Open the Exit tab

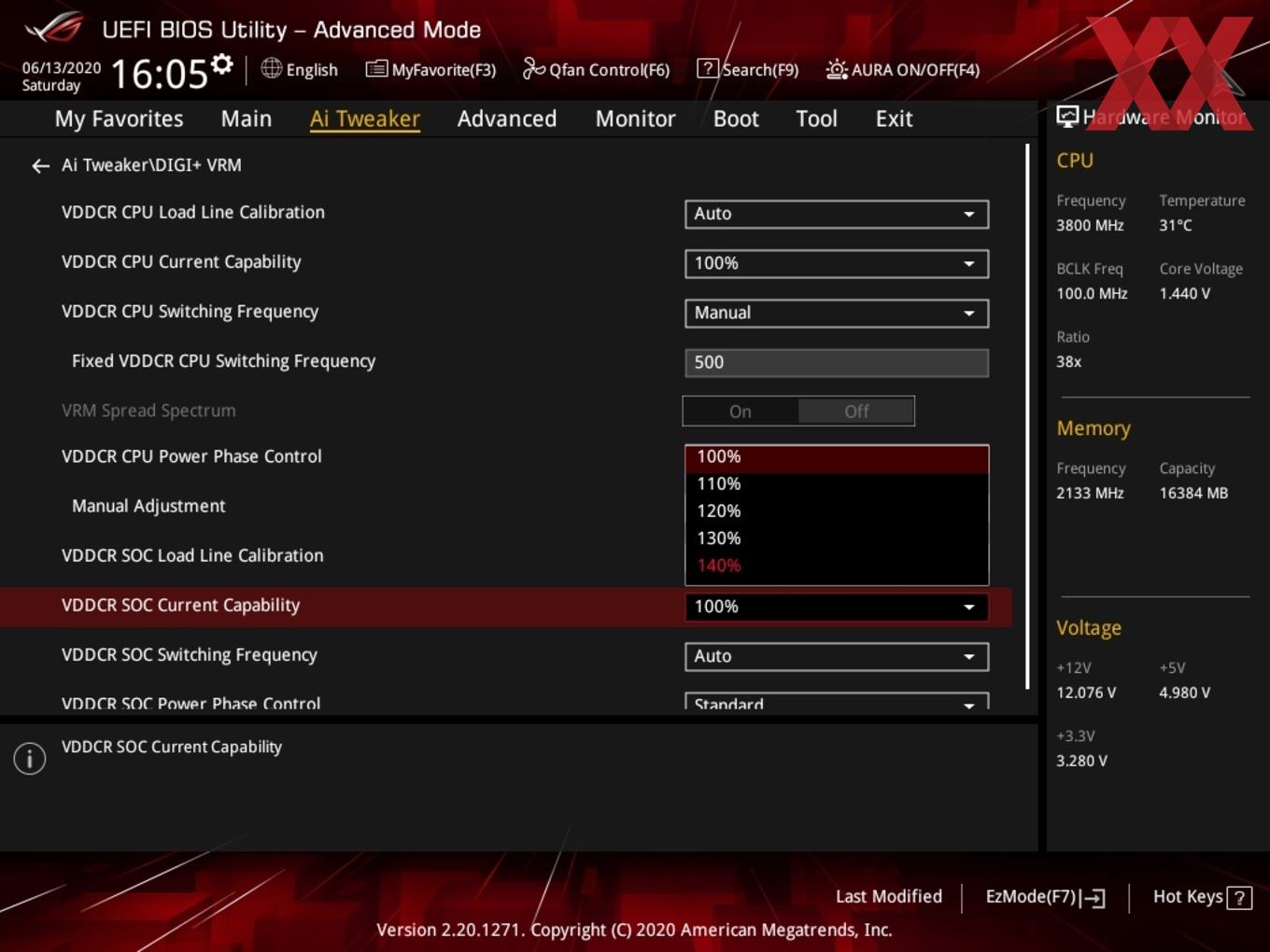tap(894, 119)
